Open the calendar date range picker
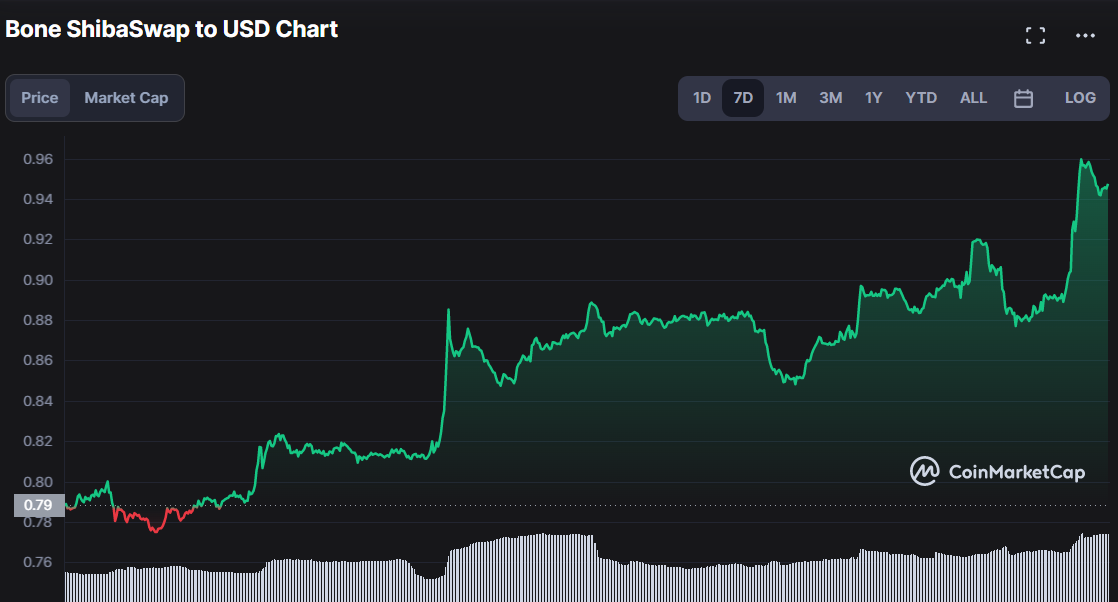 coord(1023,98)
